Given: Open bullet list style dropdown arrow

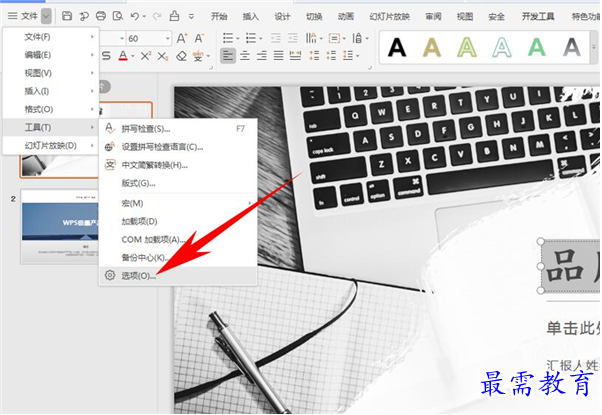Looking at the screenshot, I should (x=237, y=38).
